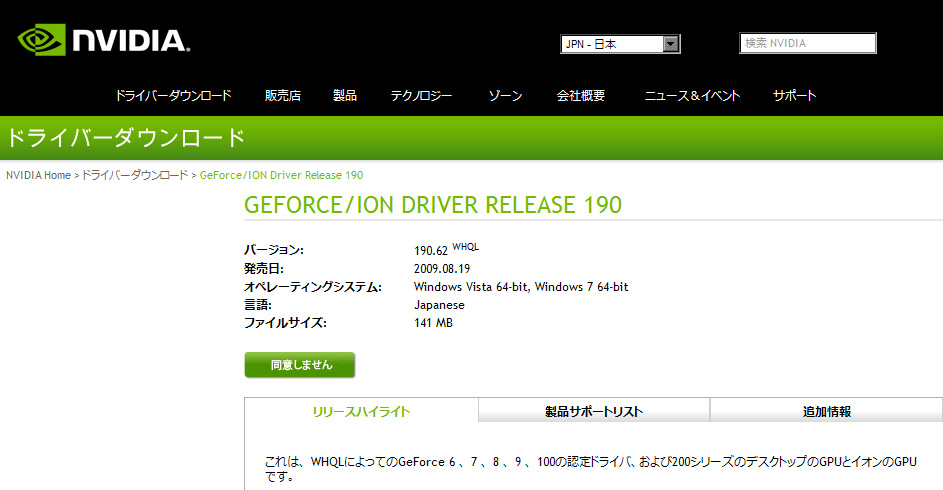Go to ドライバーダウンロード breadcrumb link
This screenshot has width=943, height=490.
pos(135,175)
